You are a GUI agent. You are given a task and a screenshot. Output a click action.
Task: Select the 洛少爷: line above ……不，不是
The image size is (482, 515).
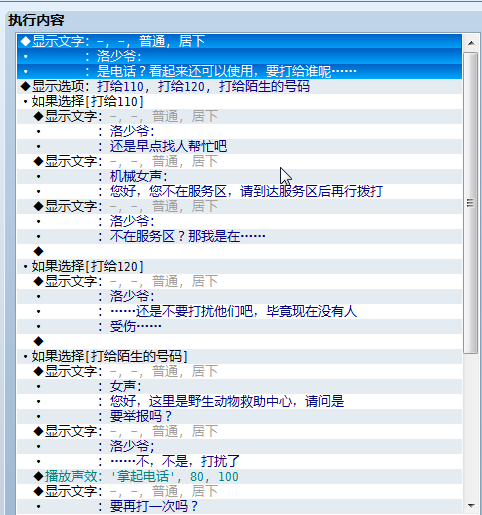(239, 446)
